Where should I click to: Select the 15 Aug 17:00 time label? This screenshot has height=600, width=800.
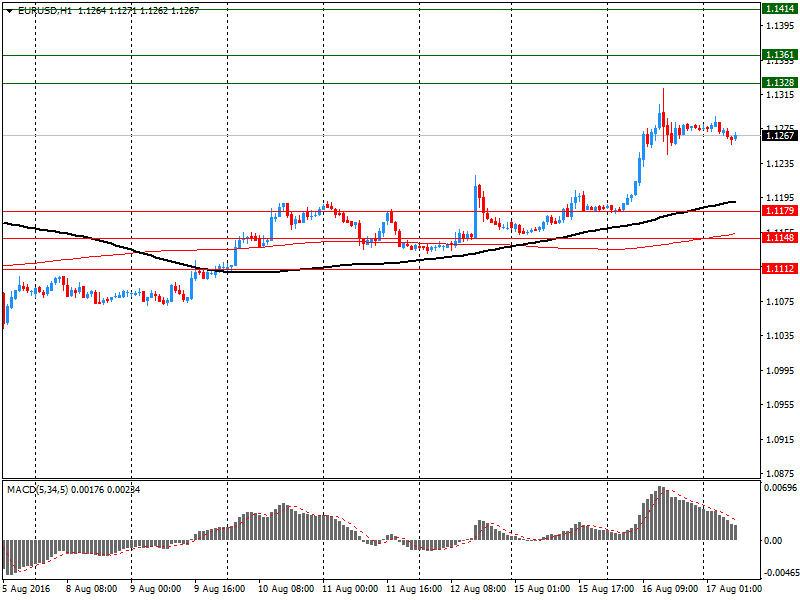[606, 589]
